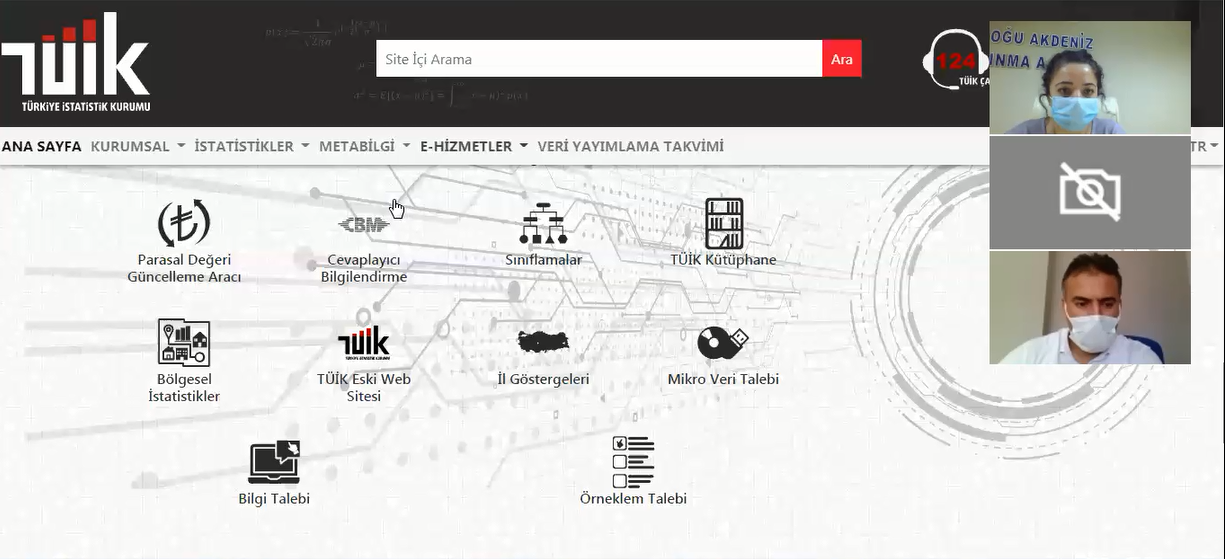
Task: Expand the E-HİZMETLER dropdown menu
Action: [474, 146]
